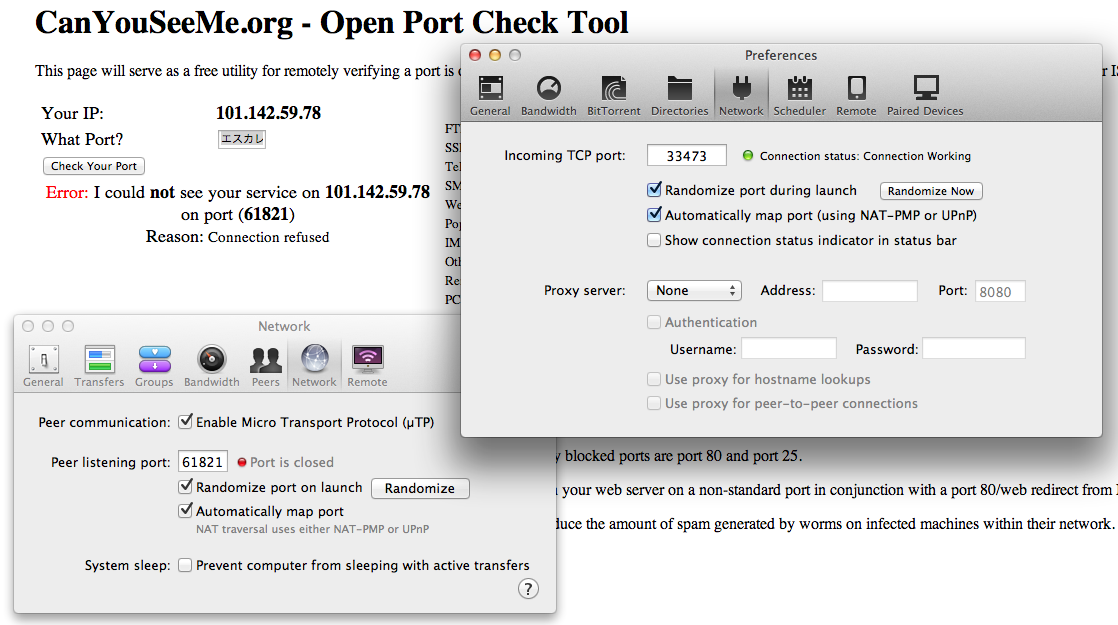Click the Randomize button in Network window
The width and height of the screenshot is (1118, 625).
point(420,488)
